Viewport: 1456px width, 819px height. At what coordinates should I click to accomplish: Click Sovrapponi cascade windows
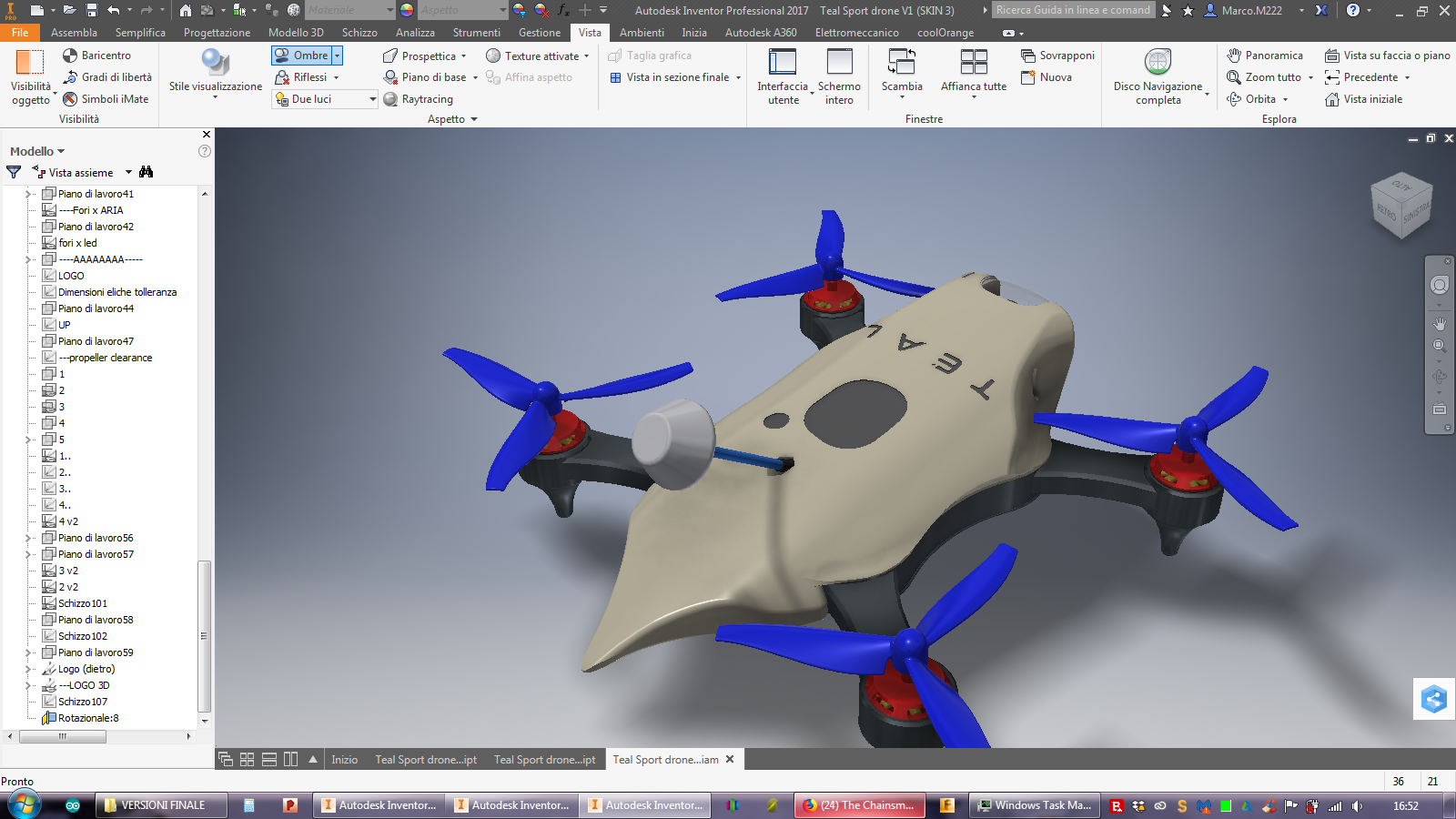(x=1057, y=56)
